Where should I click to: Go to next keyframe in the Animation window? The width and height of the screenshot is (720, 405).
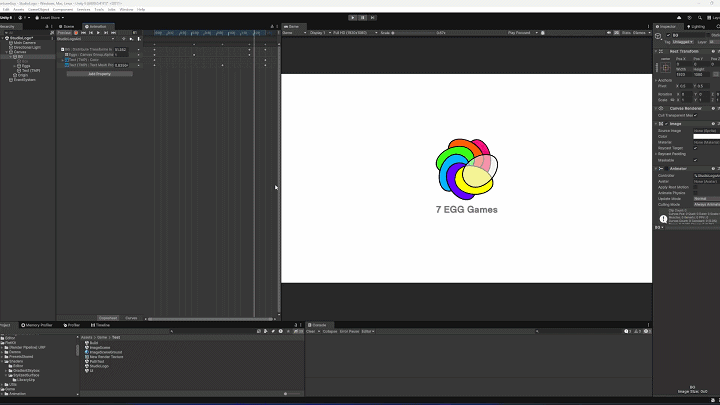(106, 33)
